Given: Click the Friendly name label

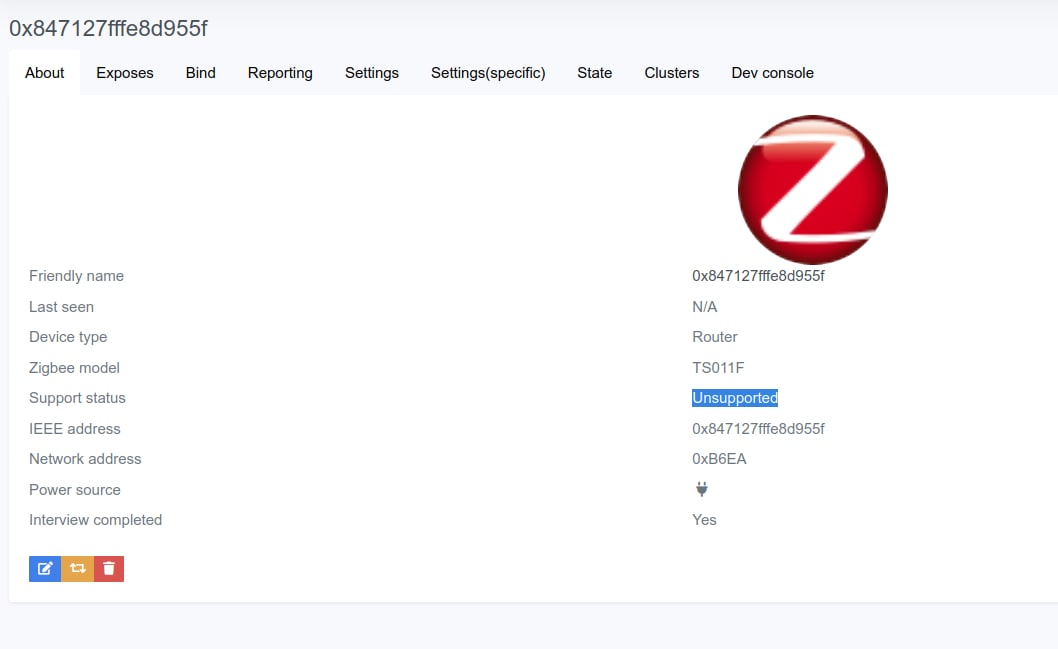Looking at the screenshot, I should click(x=76, y=276).
